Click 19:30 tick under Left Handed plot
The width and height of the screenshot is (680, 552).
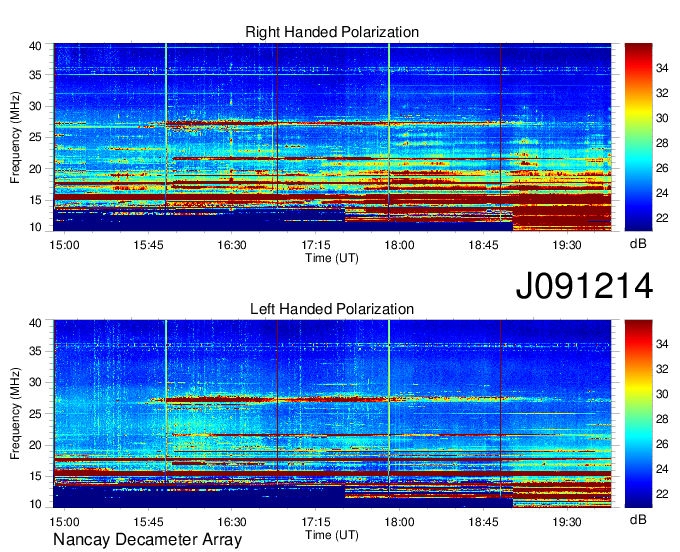point(567,522)
